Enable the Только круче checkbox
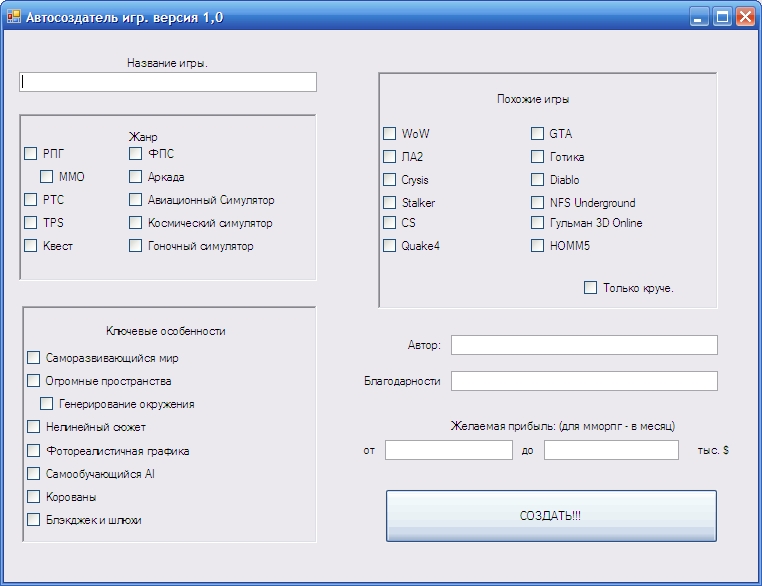This screenshot has height=586, width=762. pos(591,288)
